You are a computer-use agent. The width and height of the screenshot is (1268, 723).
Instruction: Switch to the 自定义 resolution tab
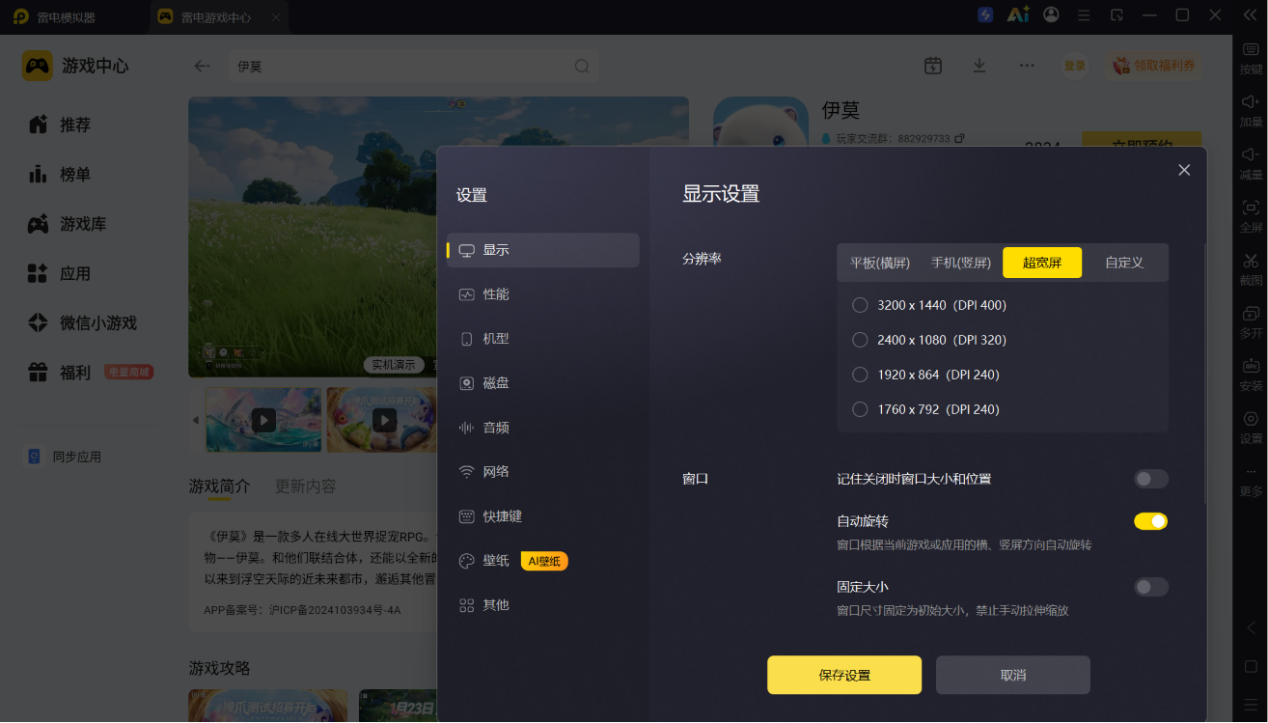[x=1124, y=263]
